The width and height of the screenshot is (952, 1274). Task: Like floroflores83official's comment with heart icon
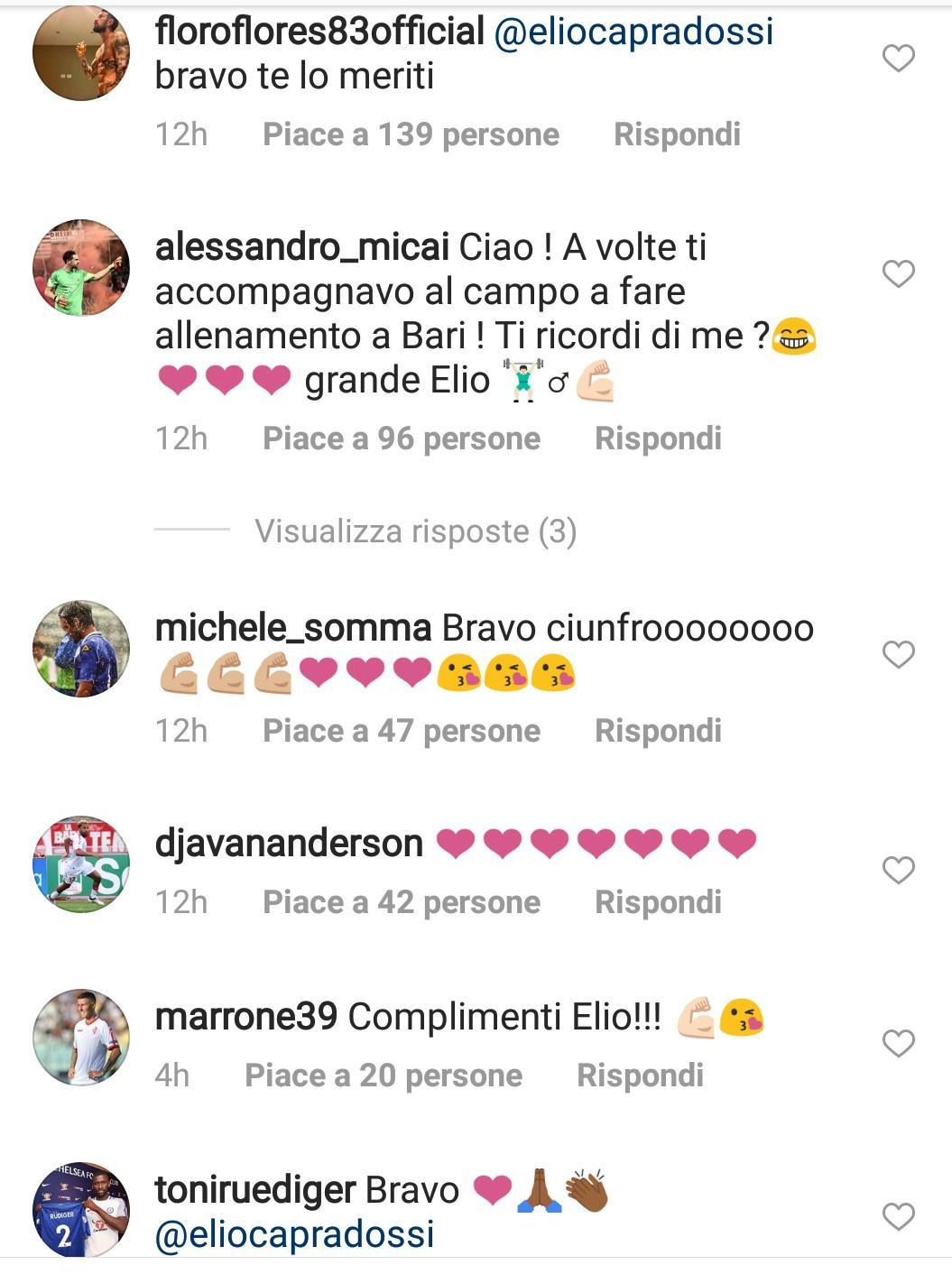click(898, 59)
